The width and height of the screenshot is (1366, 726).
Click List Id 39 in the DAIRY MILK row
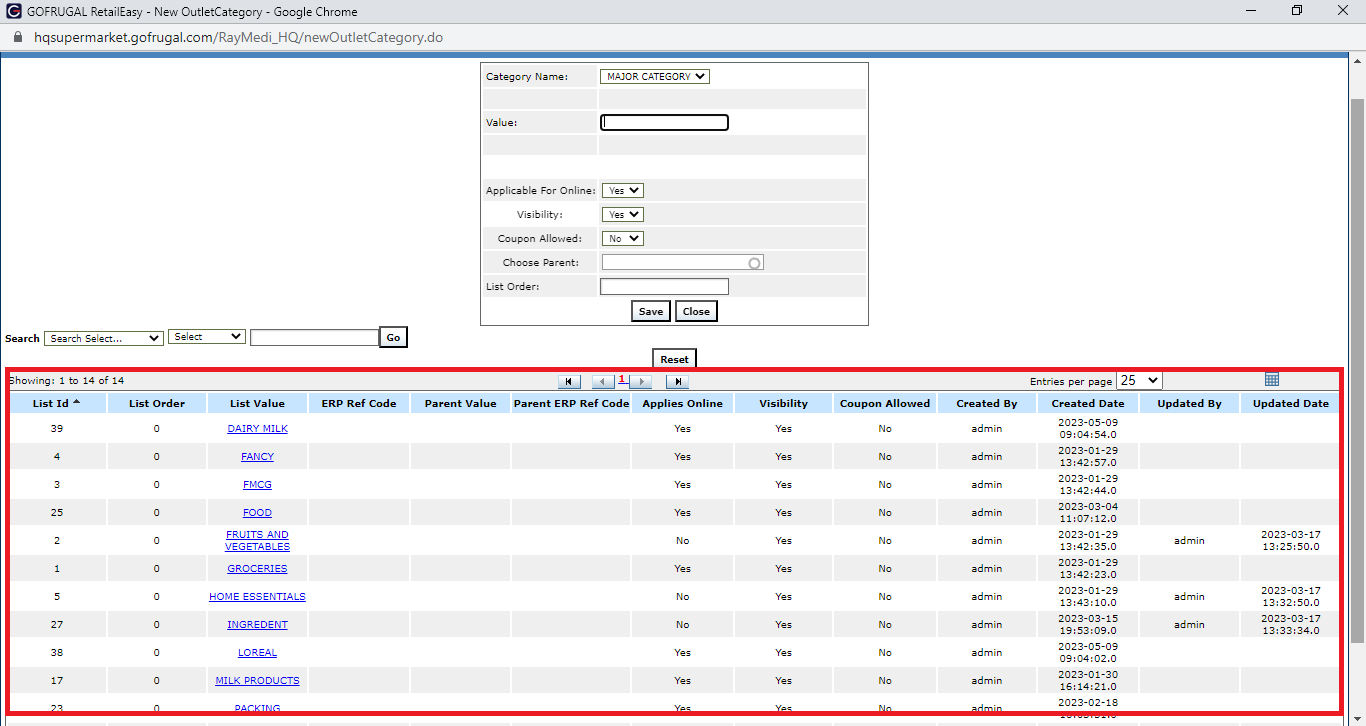pyautogui.click(x=57, y=429)
